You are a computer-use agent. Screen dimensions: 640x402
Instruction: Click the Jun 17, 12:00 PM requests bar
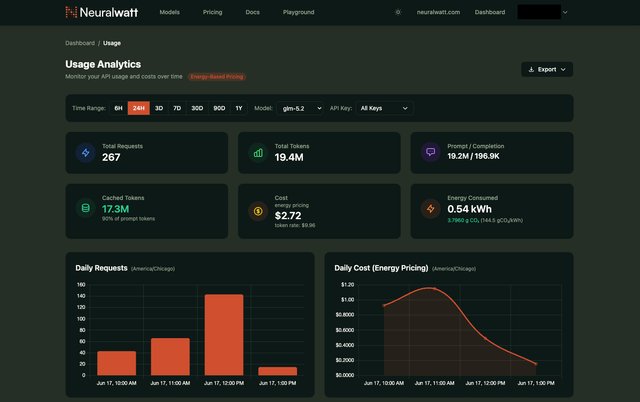[224, 335]
